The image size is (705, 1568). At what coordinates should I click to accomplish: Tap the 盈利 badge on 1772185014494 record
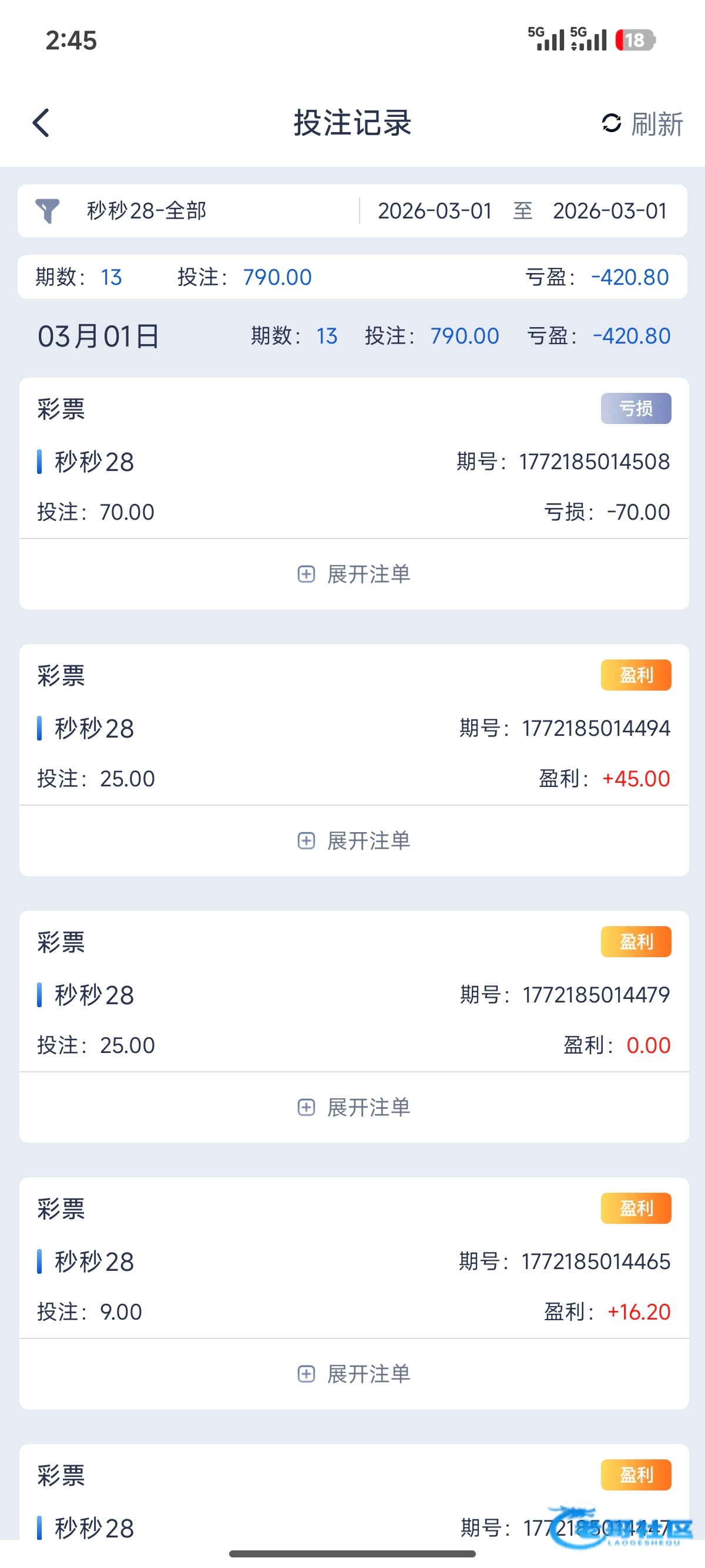(x=636, y=675)
